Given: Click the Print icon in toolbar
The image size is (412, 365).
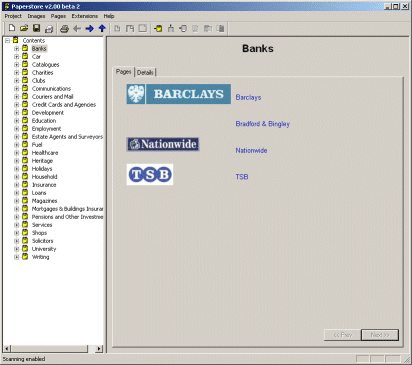Looking at the screenshot, I should (x=64, y=29).
